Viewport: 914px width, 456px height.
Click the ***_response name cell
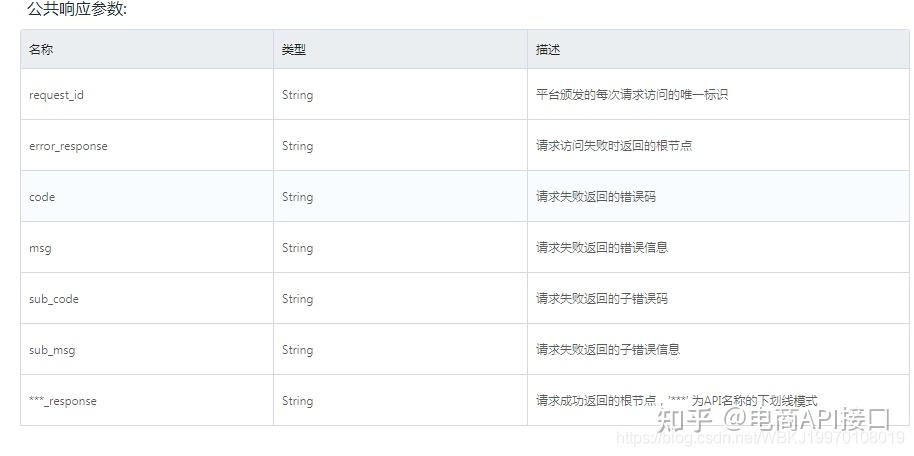point(63,401)
